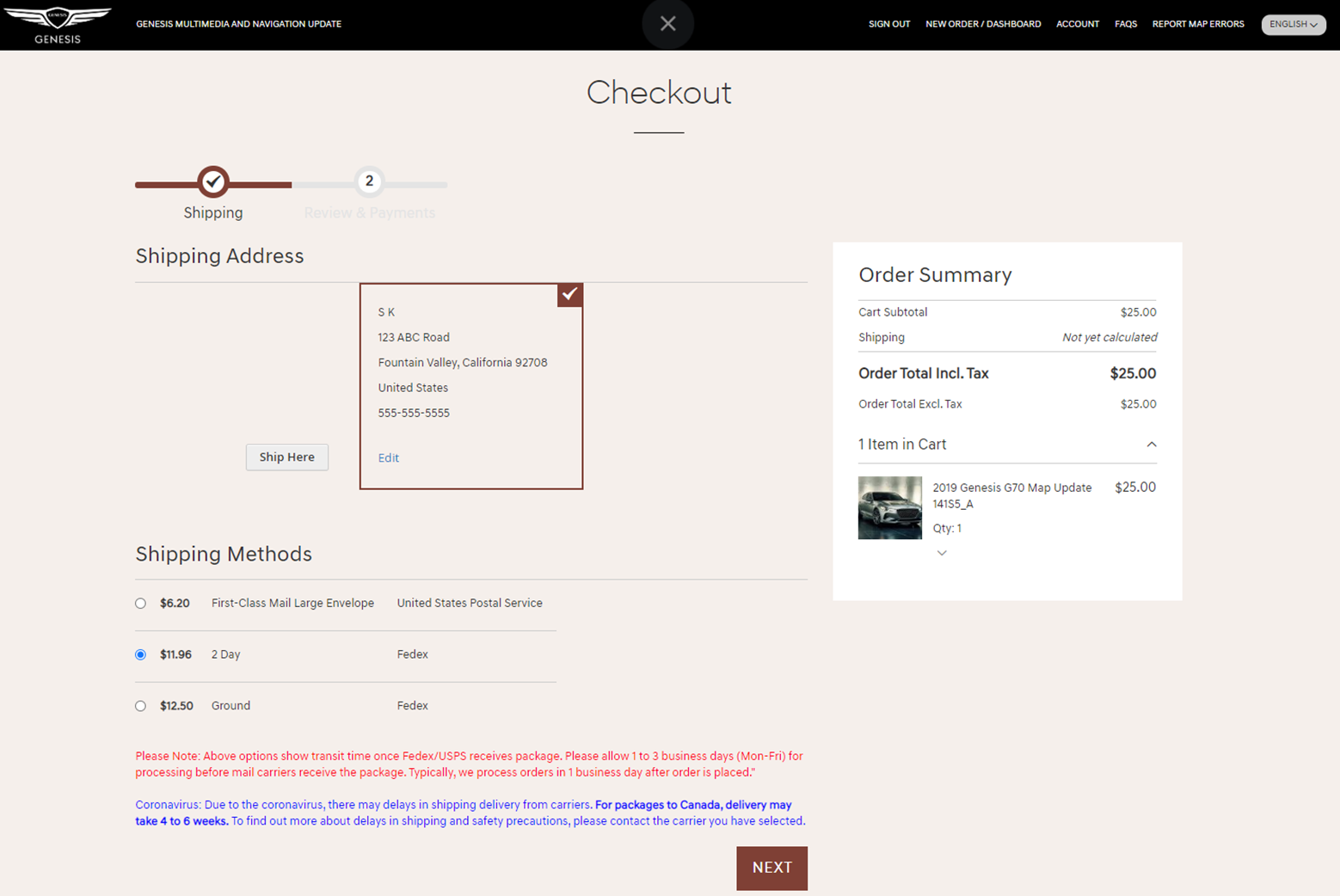
Task: Click the S K name line
Action: click(x=386, y=313)
